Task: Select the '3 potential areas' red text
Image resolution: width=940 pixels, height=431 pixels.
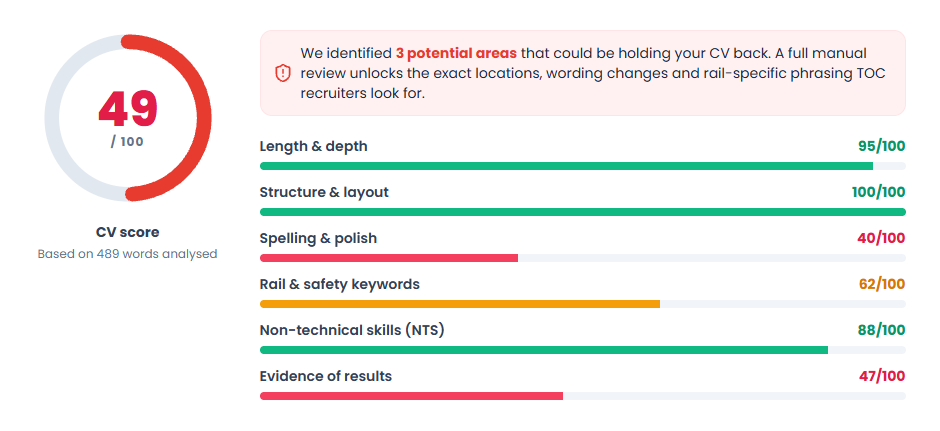Action: tap(456, 53)
